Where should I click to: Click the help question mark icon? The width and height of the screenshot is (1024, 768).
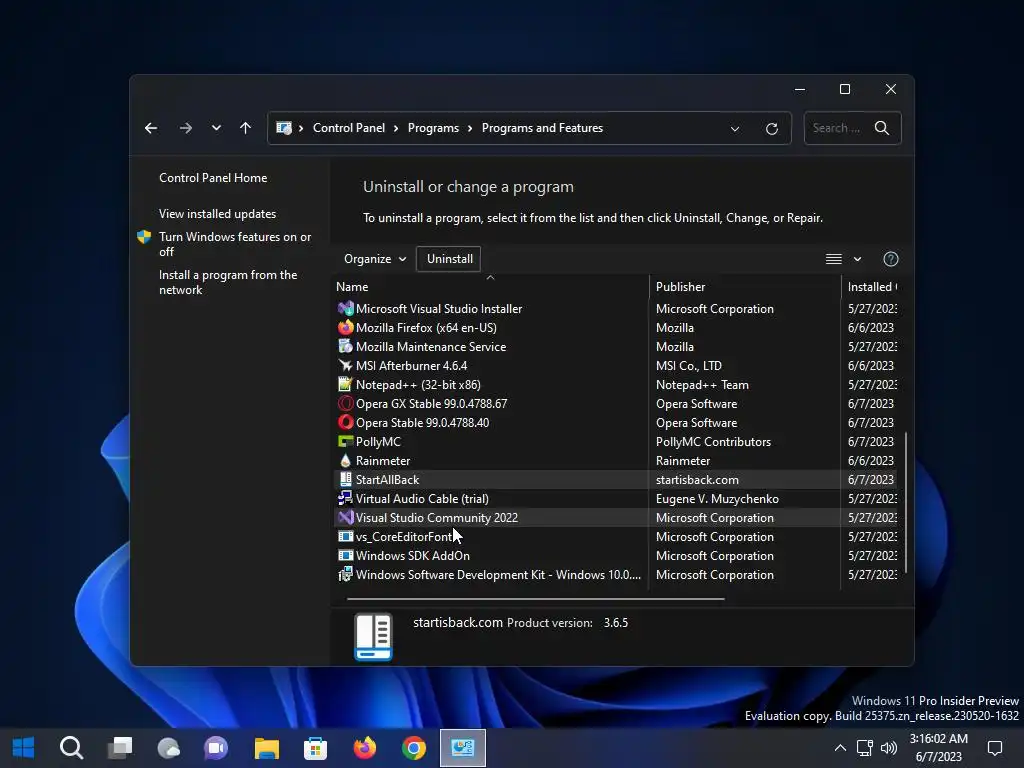[x=890, y=259]
